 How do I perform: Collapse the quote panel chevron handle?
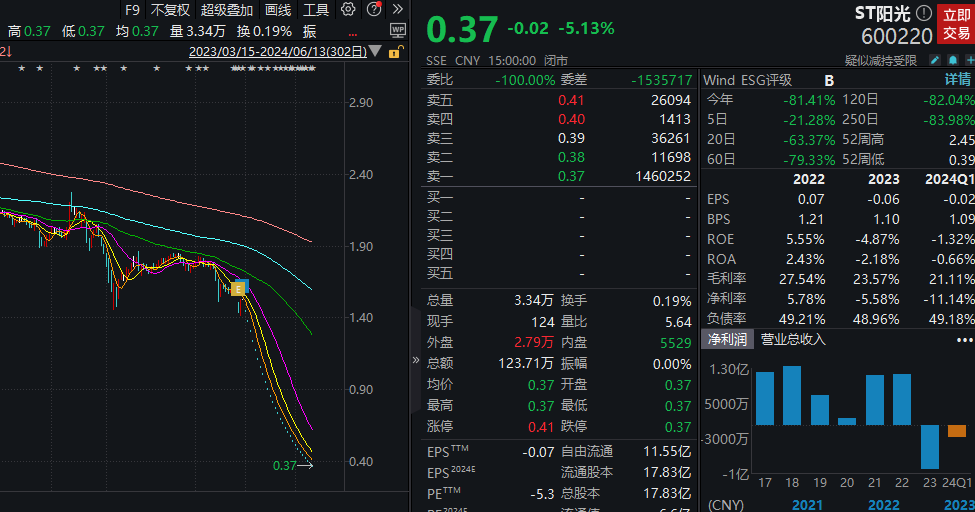click(415, 360)
